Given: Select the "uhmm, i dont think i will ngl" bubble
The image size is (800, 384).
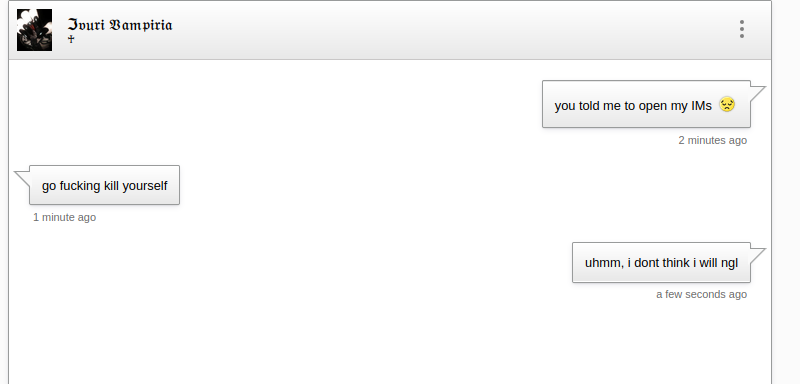Looking at the screenshot, I should point(661,263).
